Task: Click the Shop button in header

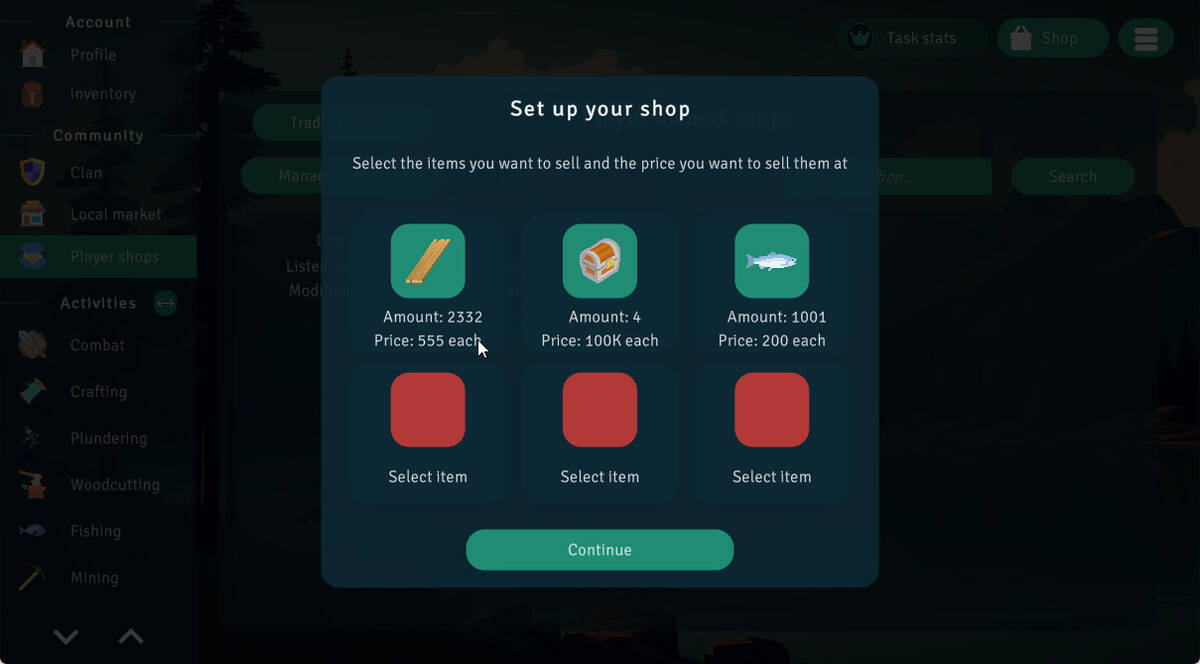Action: (x=1053, y=38)
